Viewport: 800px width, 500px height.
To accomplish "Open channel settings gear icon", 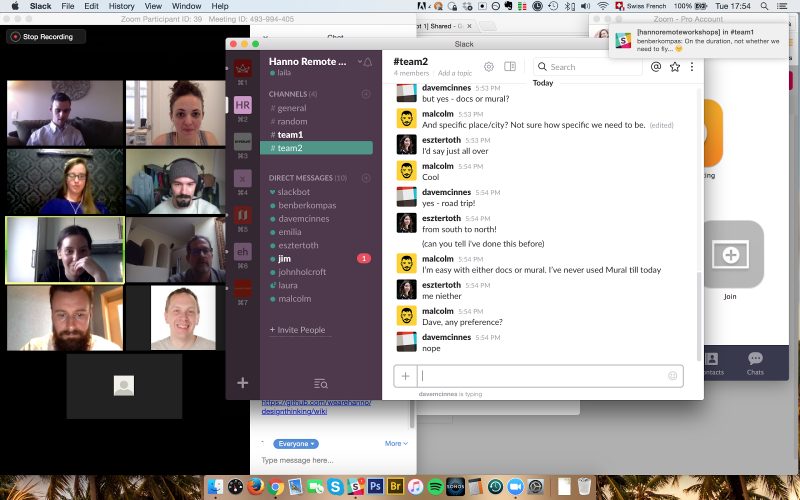I will (x=488, y=67).
